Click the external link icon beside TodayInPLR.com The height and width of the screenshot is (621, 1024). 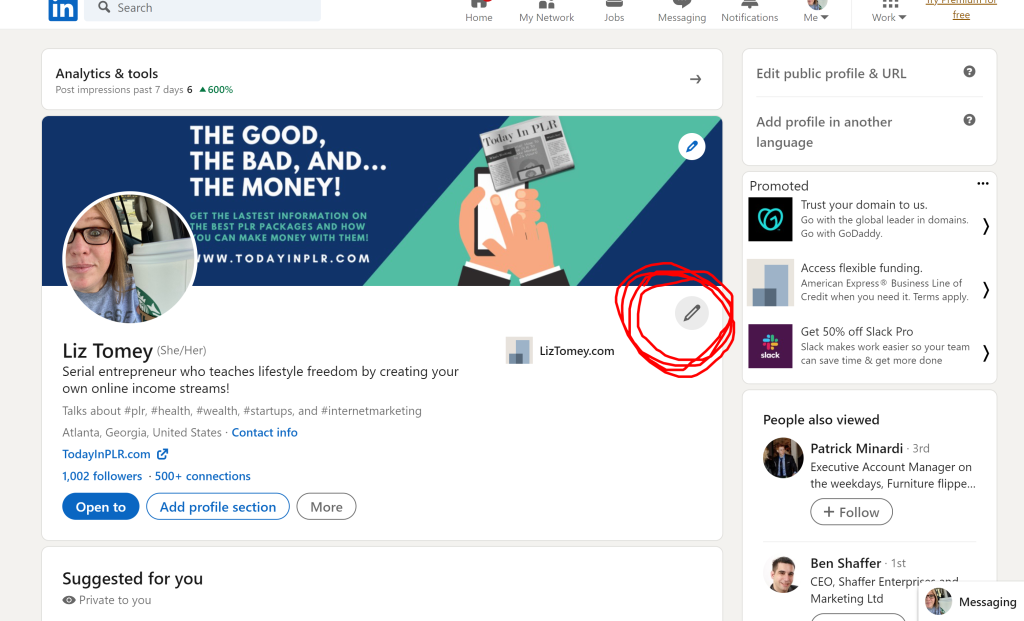(163, 454)
